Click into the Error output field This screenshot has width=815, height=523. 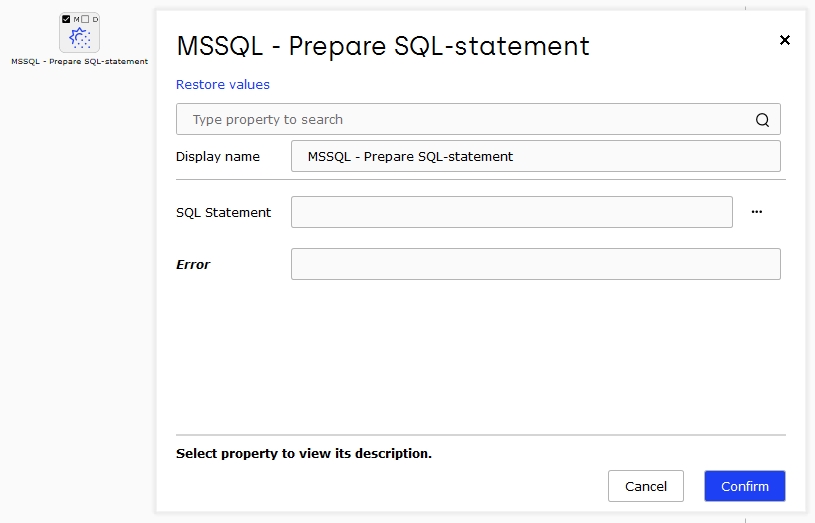point(535,264)
